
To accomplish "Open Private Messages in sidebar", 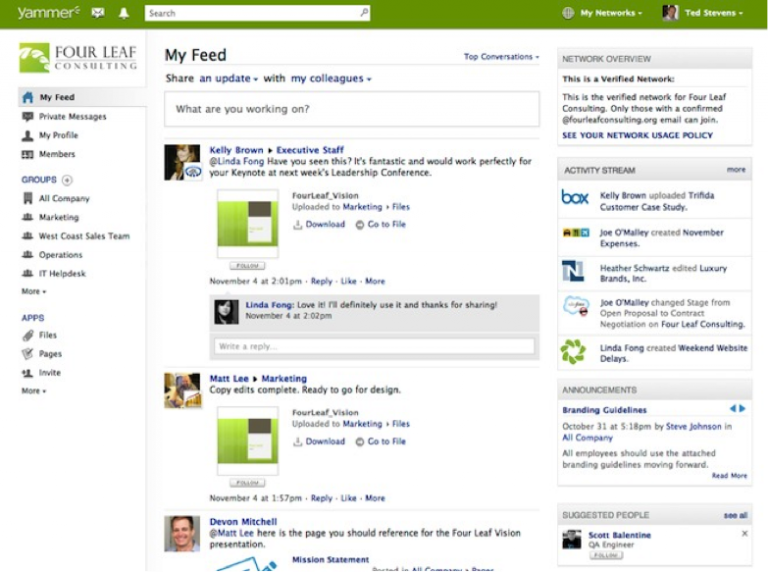I will pyautogui.click(x=72, y=117).
